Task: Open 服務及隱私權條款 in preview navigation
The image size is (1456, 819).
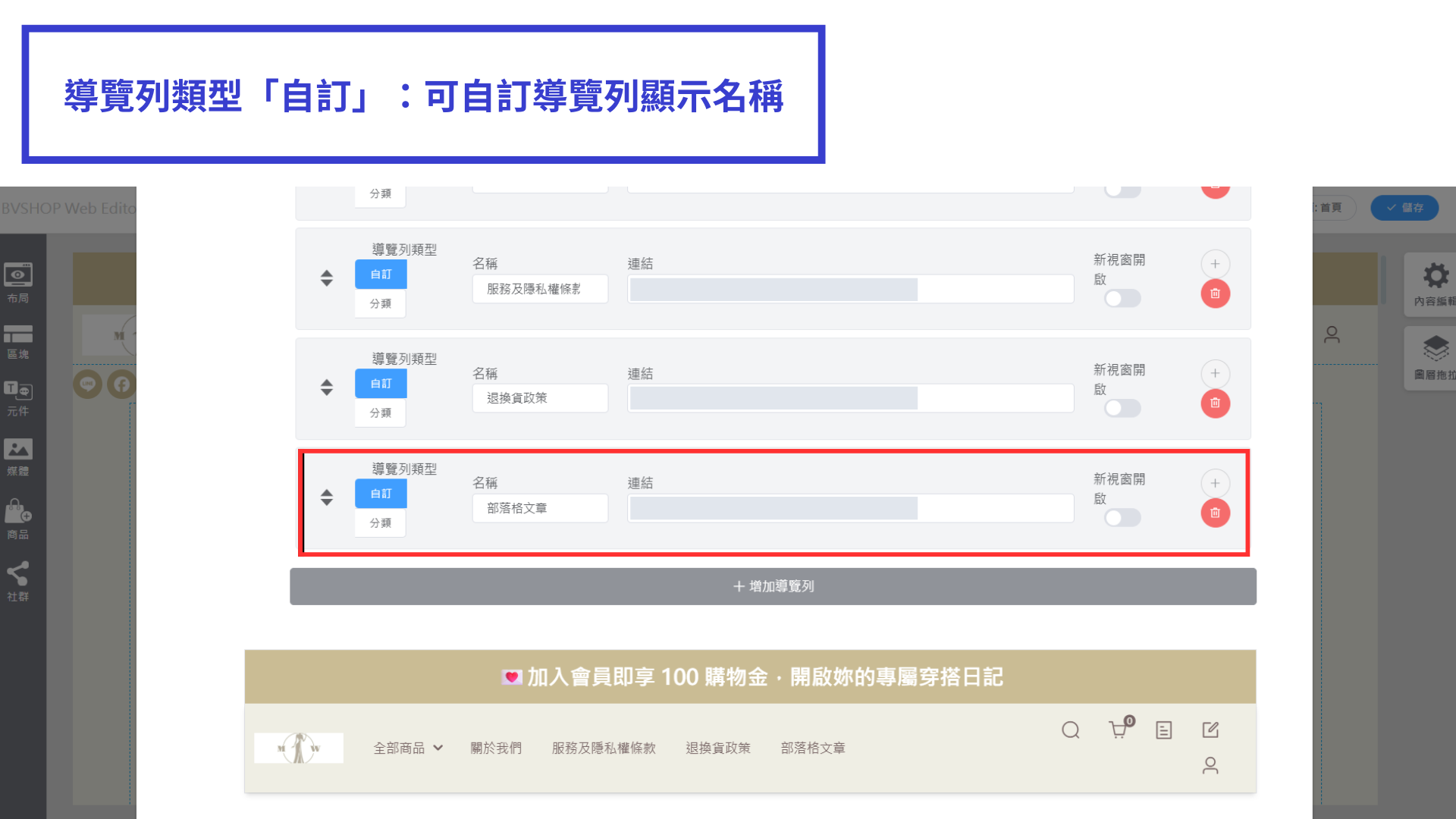Action: point(604,748)
